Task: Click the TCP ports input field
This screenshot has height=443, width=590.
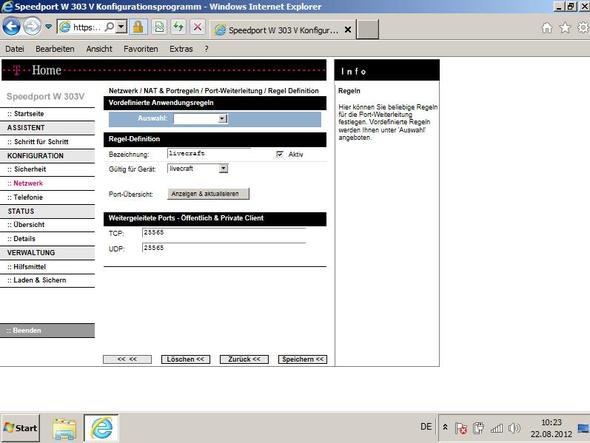Action: coord(224,233)
